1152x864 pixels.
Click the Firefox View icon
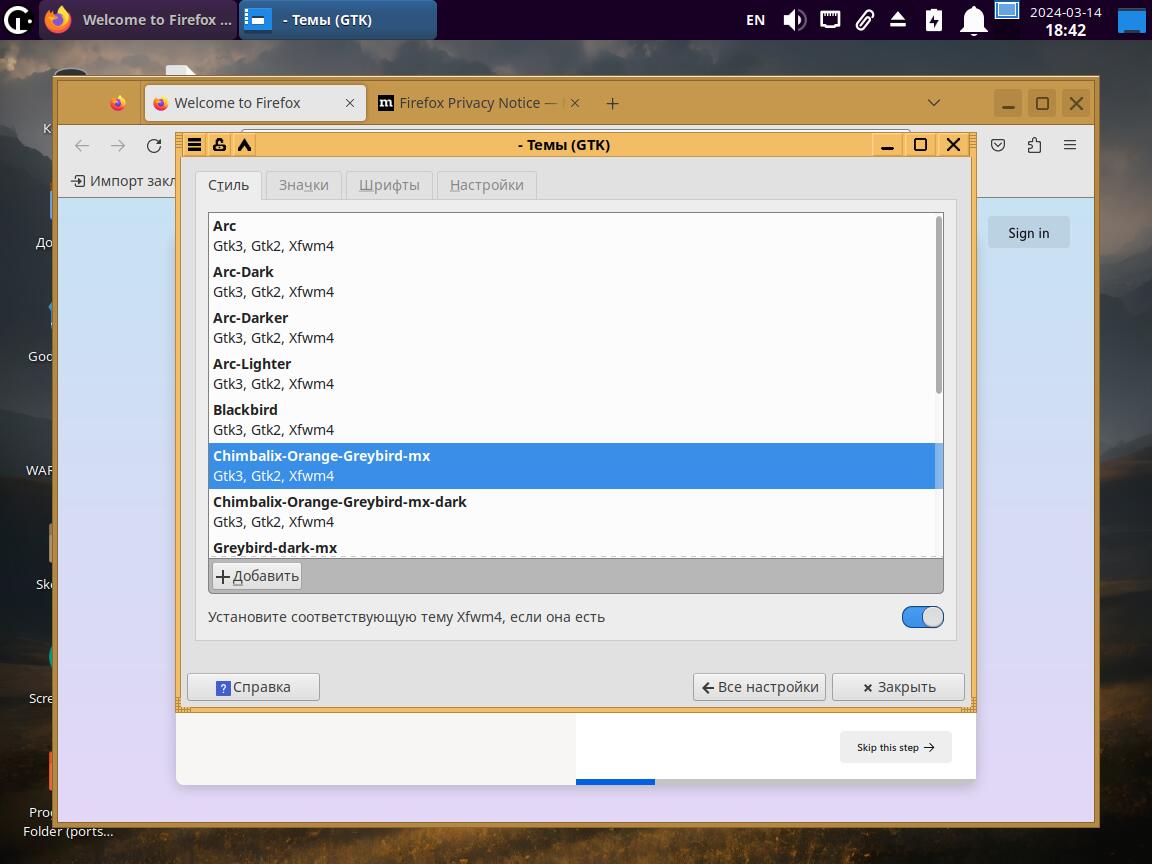pos(118,104)
